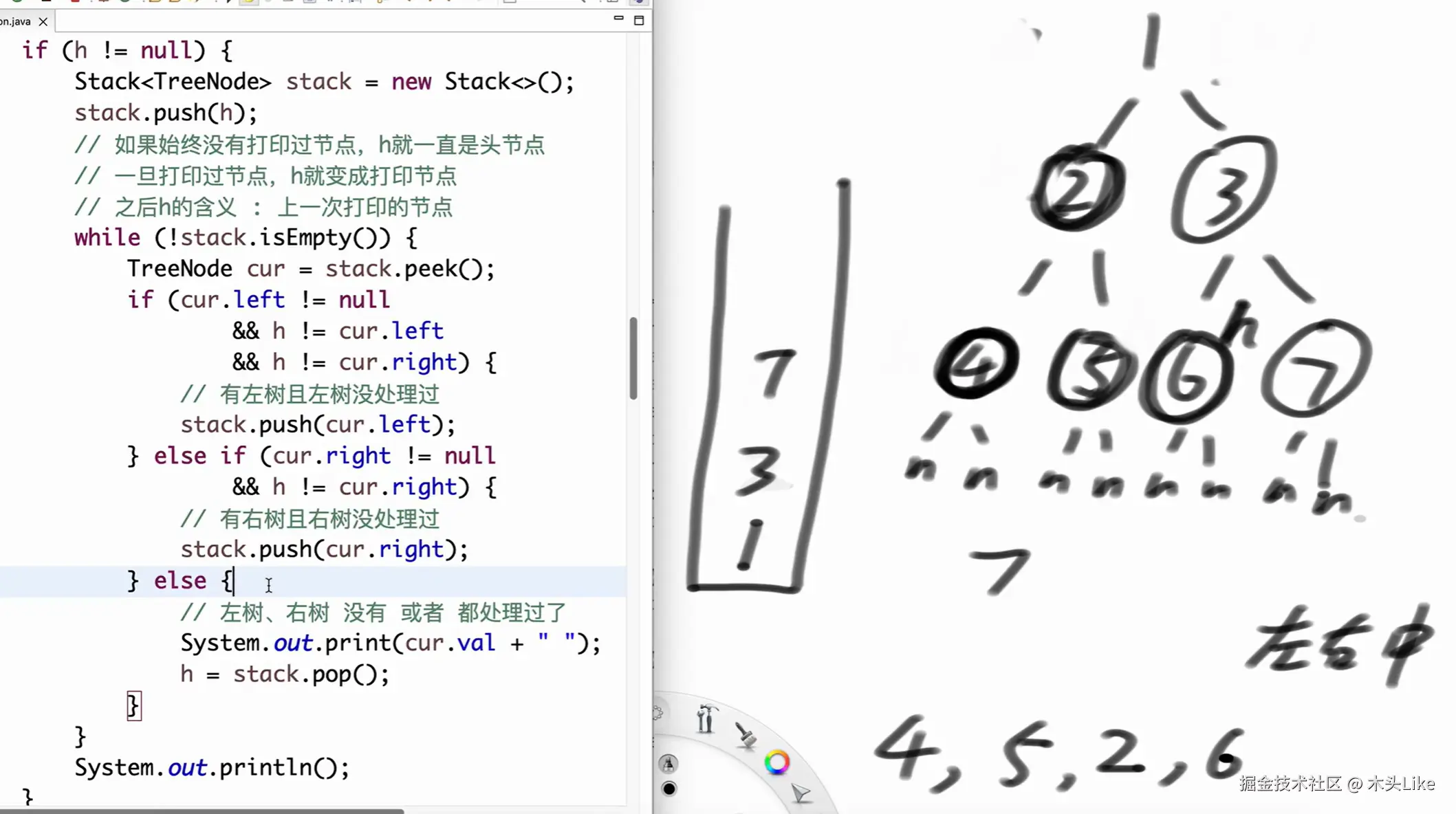Click the New wizard icon in the toolbar
This screenshot has height=814, width=1456.
coord(17,3)
